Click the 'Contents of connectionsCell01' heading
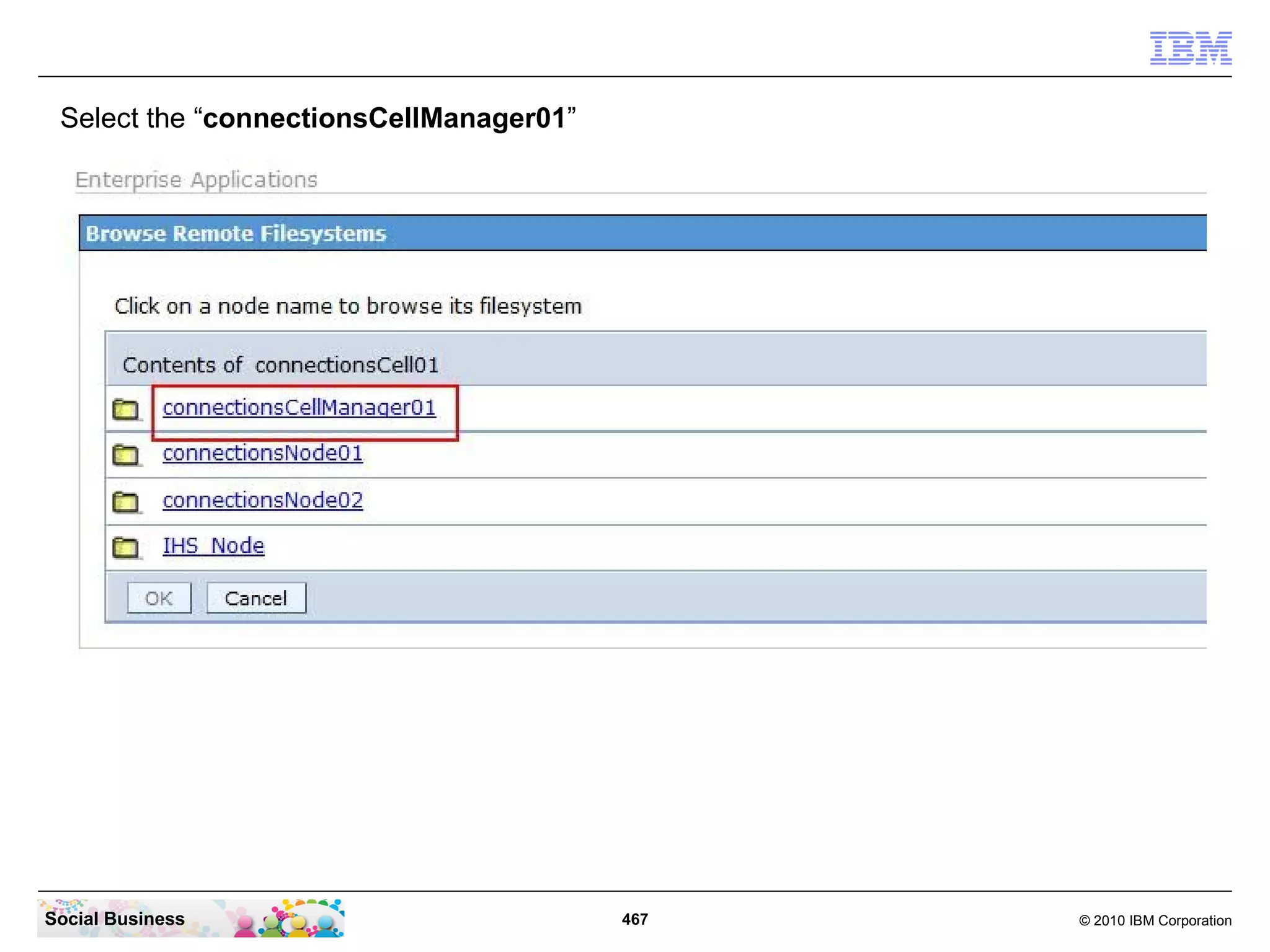This screenshot has height=952, width=1270. (x=281, y=365)
